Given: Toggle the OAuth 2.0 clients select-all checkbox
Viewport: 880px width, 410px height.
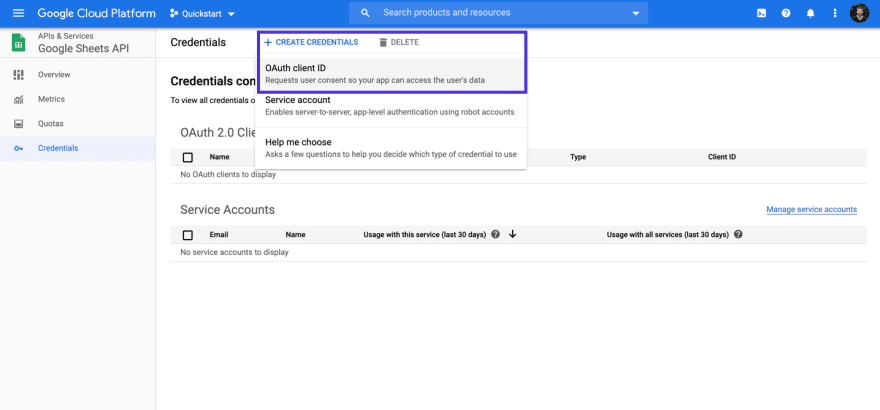Looking at the screenshot, I should (188, 158).
